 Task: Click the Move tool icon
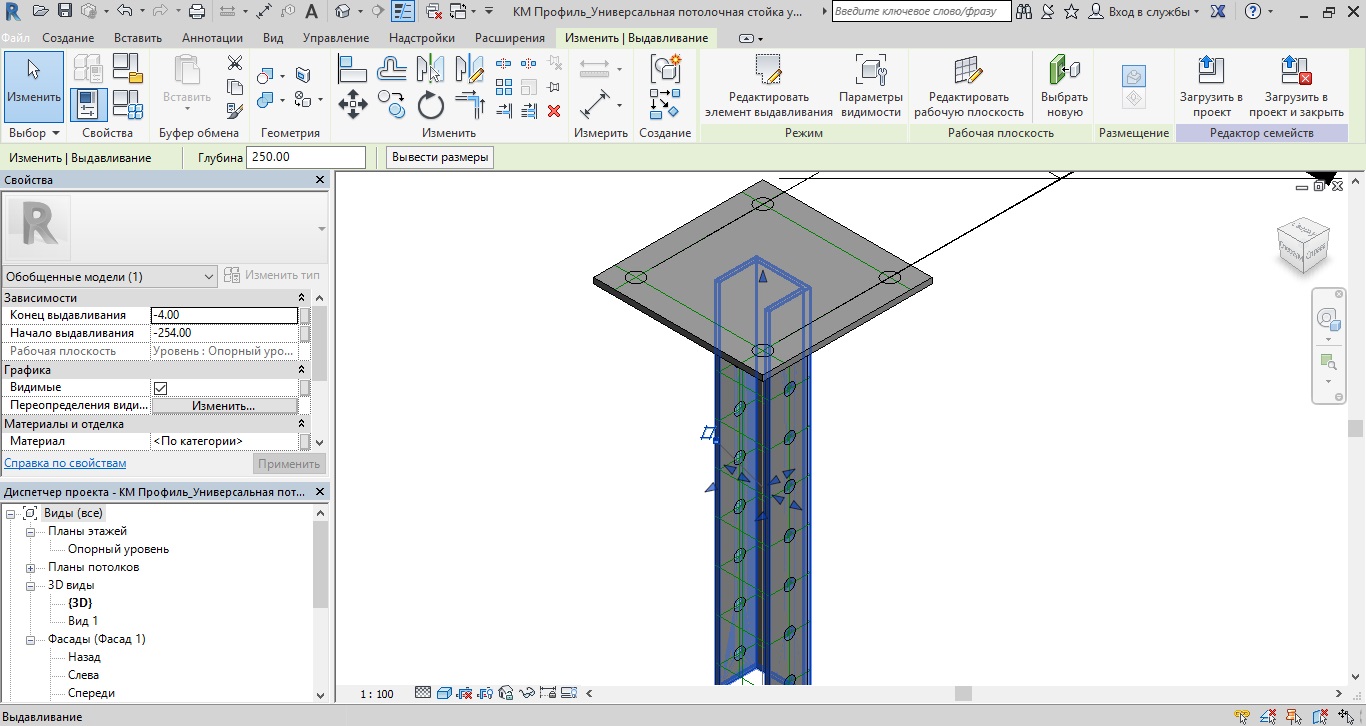[352, 103]
